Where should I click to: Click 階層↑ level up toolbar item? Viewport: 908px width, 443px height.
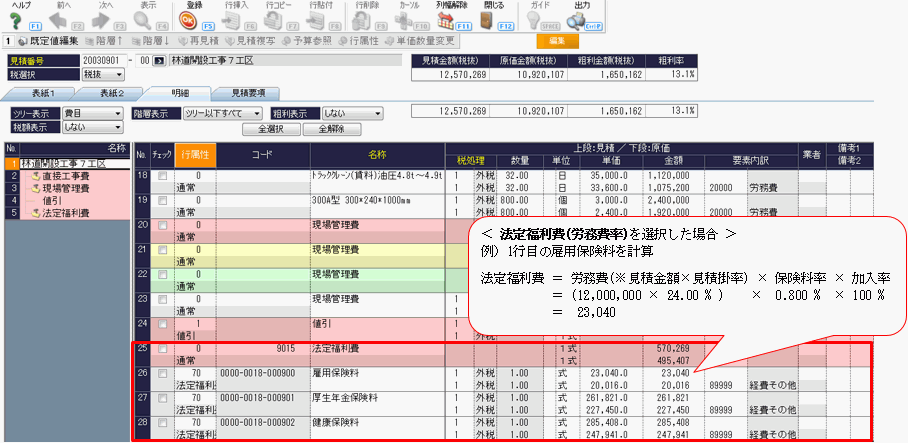click(x=104, y=41)
